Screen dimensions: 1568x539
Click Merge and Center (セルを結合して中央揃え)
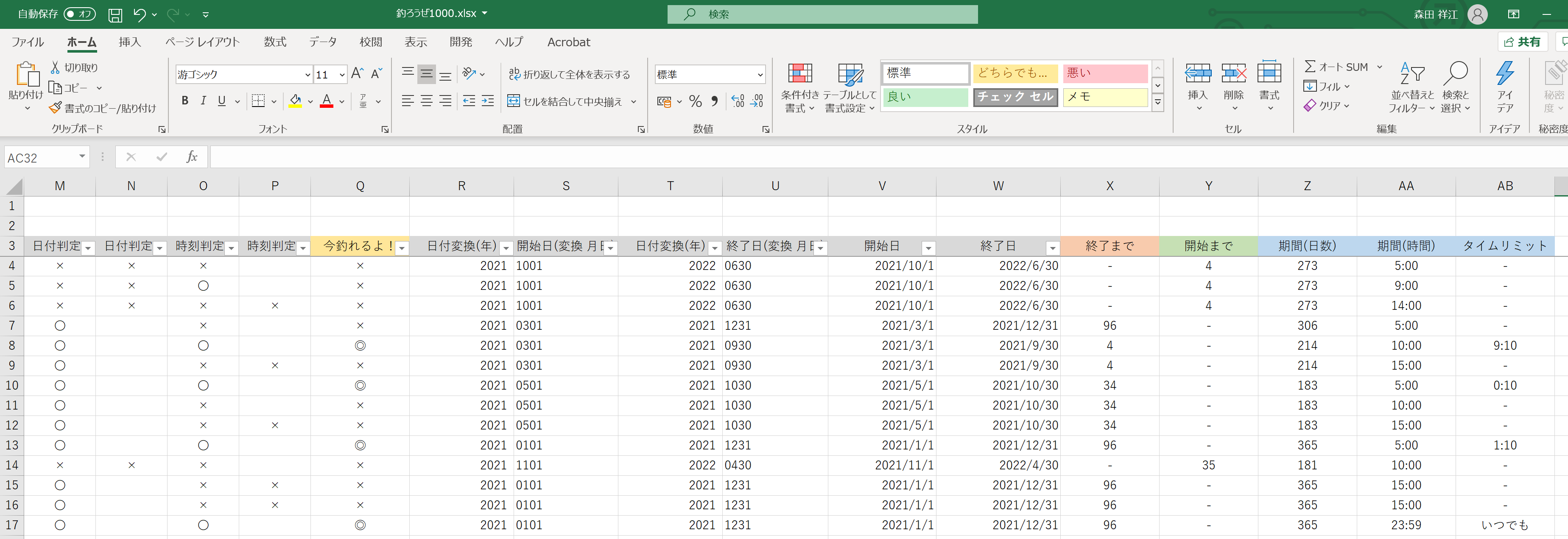(x=564, y=101)
